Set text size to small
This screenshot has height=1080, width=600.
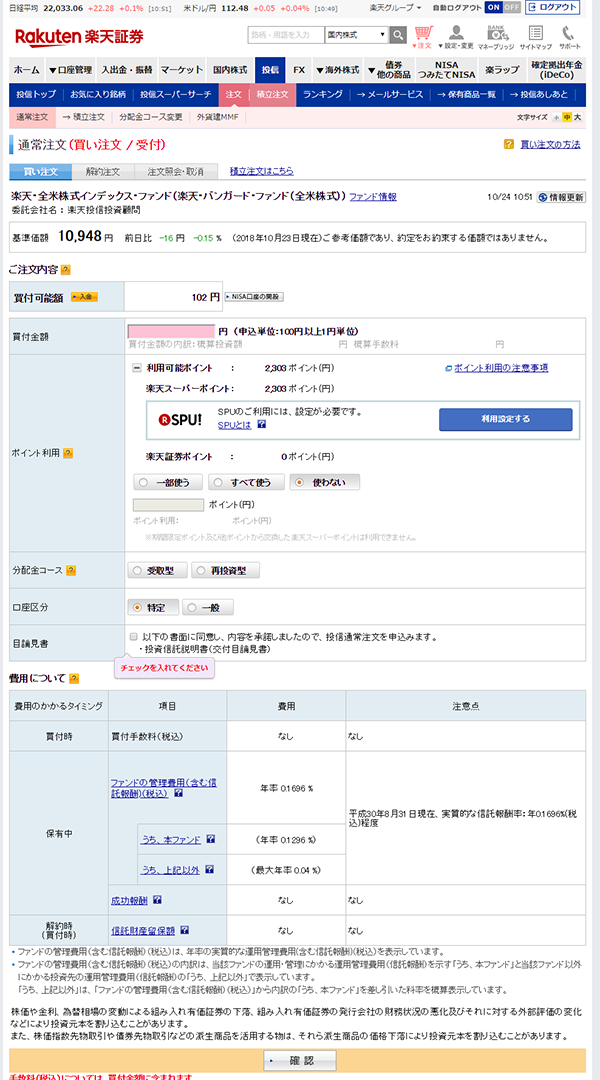[557, 117]
